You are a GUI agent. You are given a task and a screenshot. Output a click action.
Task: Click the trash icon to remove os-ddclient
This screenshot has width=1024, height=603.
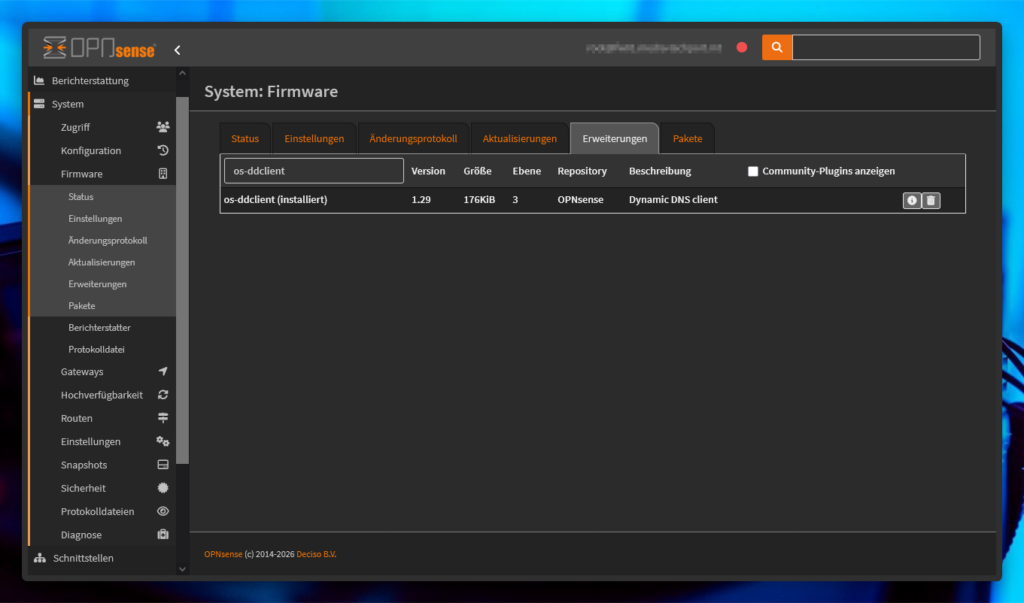[931, 200]
